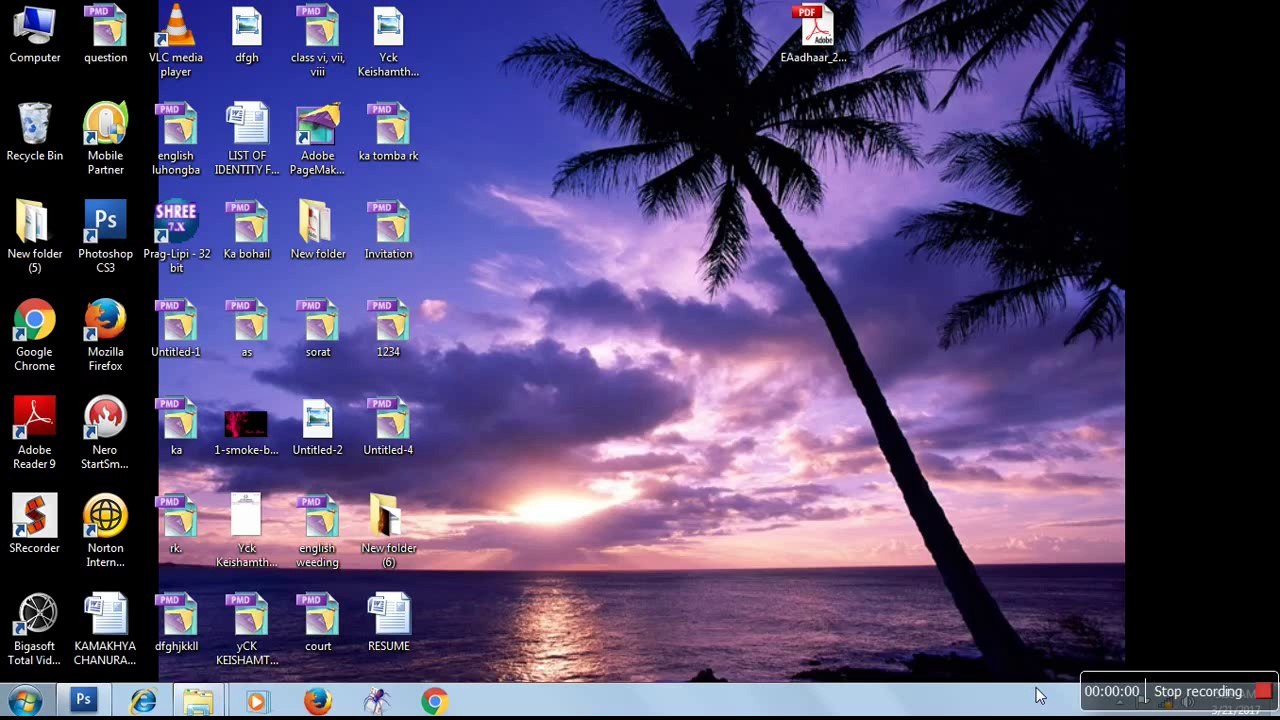Select the 'as' PMD file
The height and width of the screenshot is (720, 1280).
point(247,329)
